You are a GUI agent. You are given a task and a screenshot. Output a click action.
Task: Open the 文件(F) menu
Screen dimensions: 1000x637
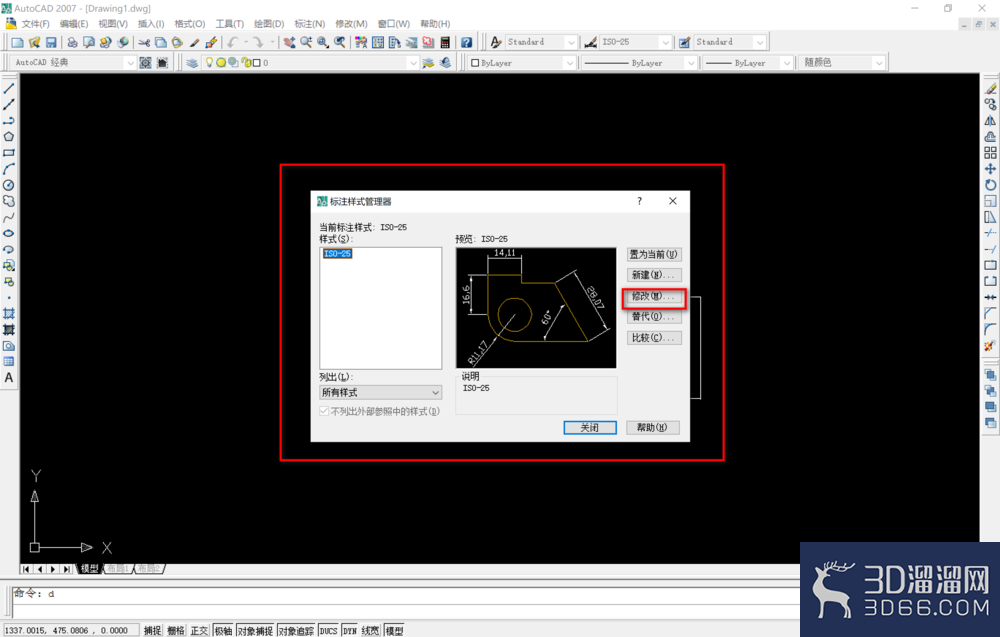click(x=36, y=24)
